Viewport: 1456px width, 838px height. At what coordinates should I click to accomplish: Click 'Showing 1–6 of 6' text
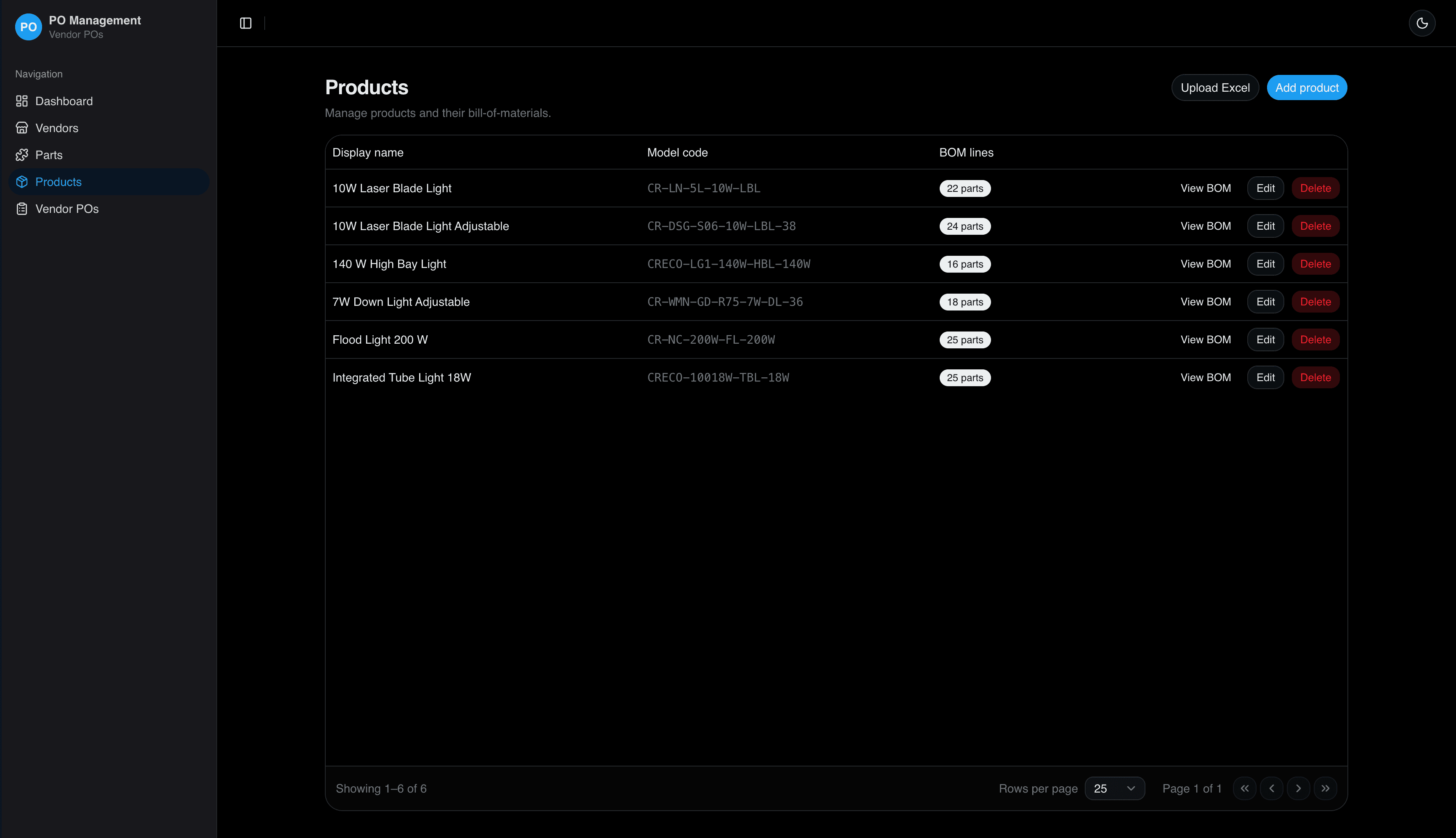coord(381,788)
